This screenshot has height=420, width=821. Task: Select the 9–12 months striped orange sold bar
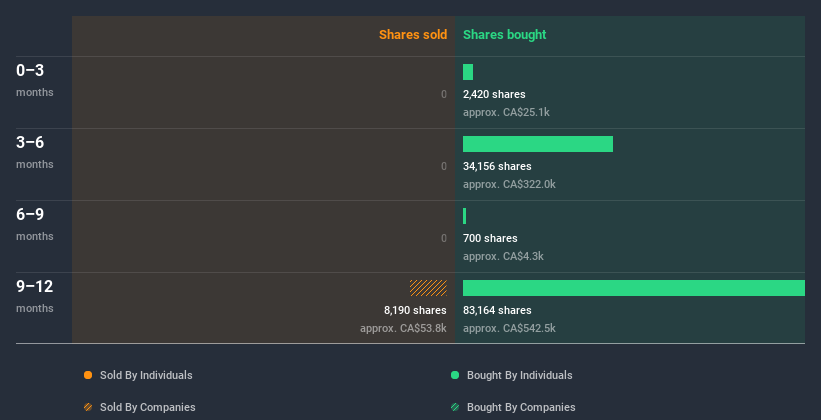(x=428, y=288)
